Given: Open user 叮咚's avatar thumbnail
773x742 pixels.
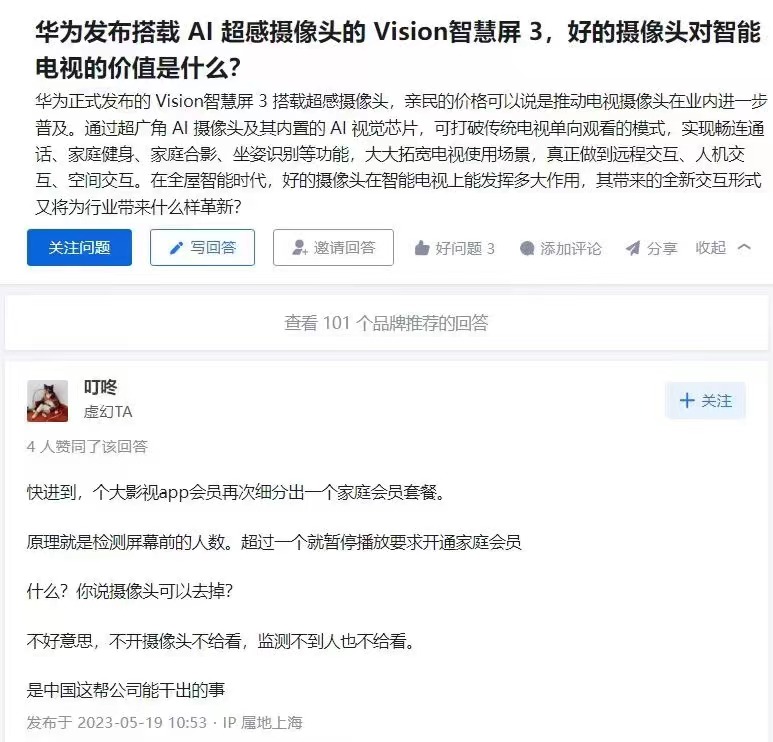Looking at the screenshot, I should (47, 401).
